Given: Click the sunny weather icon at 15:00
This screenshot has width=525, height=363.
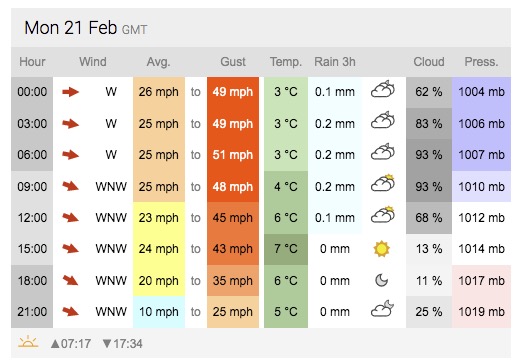Looking at the screenshot, I should (382, 249).
